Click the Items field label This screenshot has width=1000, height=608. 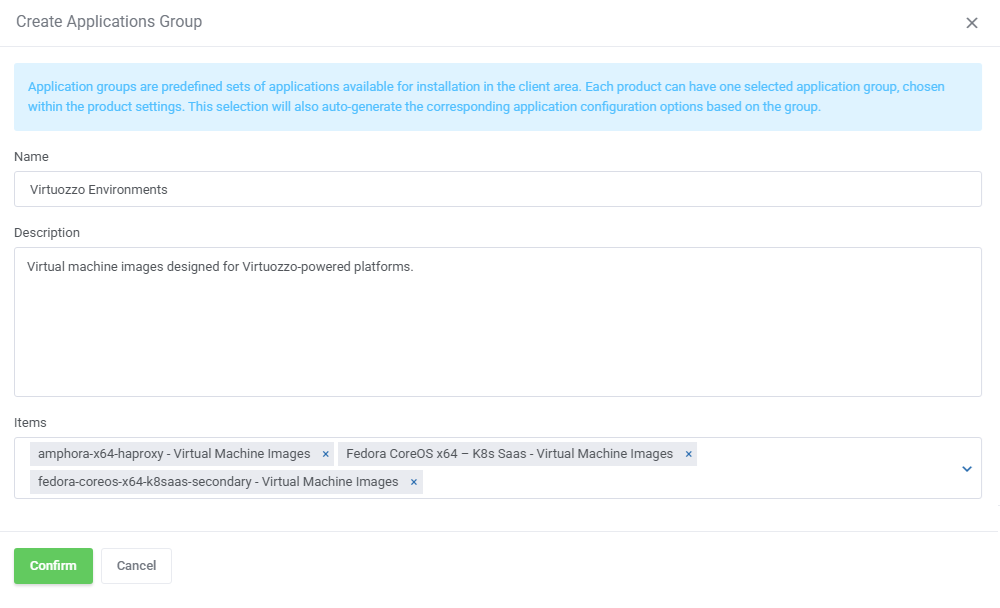point(30,423)
